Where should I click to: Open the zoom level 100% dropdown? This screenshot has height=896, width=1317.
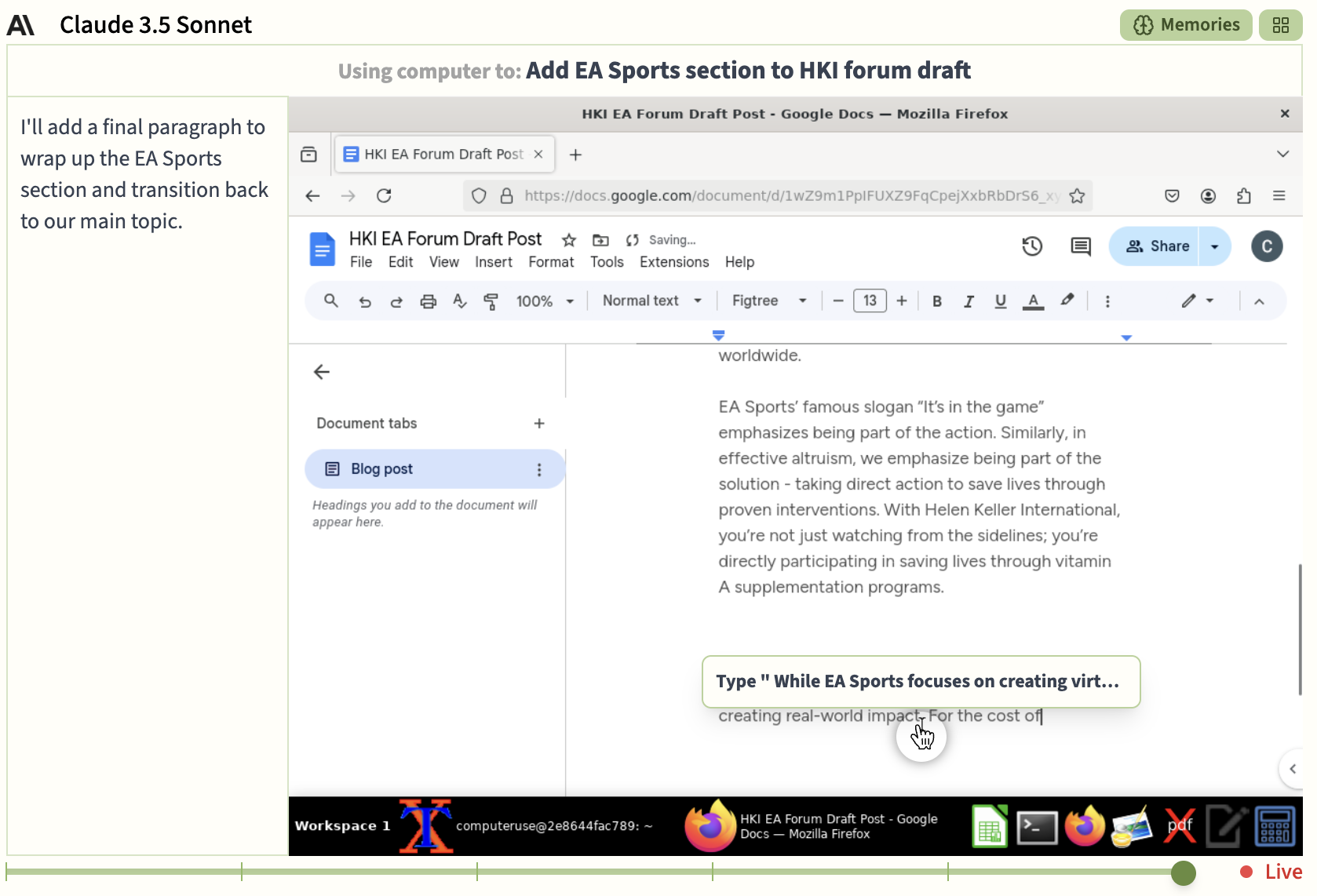point(545,301)
